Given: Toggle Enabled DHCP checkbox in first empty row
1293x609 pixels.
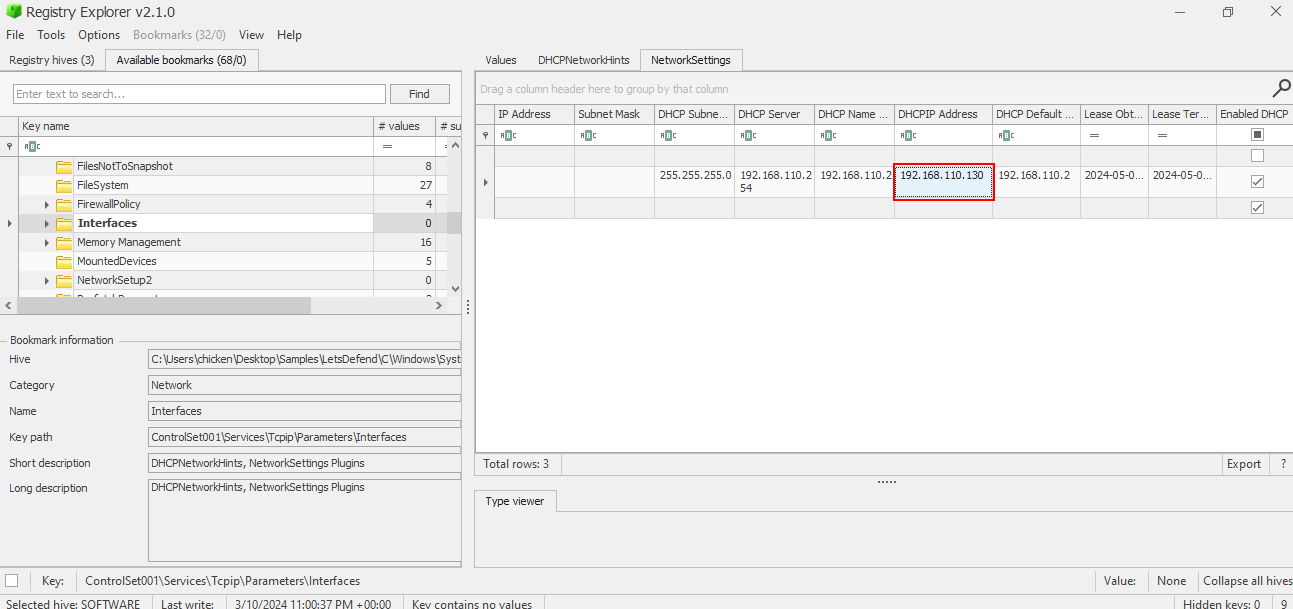Looking at the screenshot, I should click(x=1257, y=156).
